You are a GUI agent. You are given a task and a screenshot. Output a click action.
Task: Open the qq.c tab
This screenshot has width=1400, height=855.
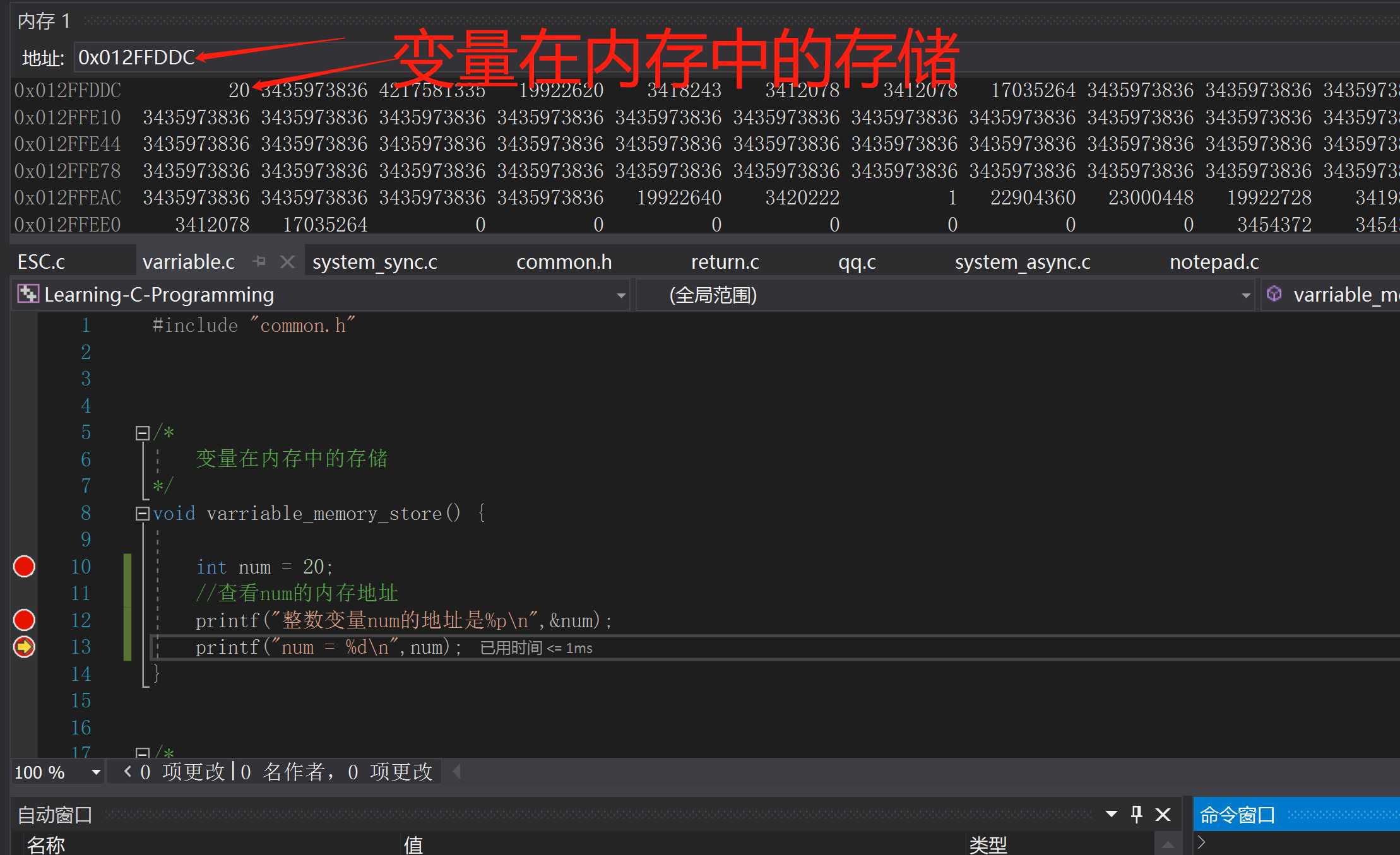(857, 262)
